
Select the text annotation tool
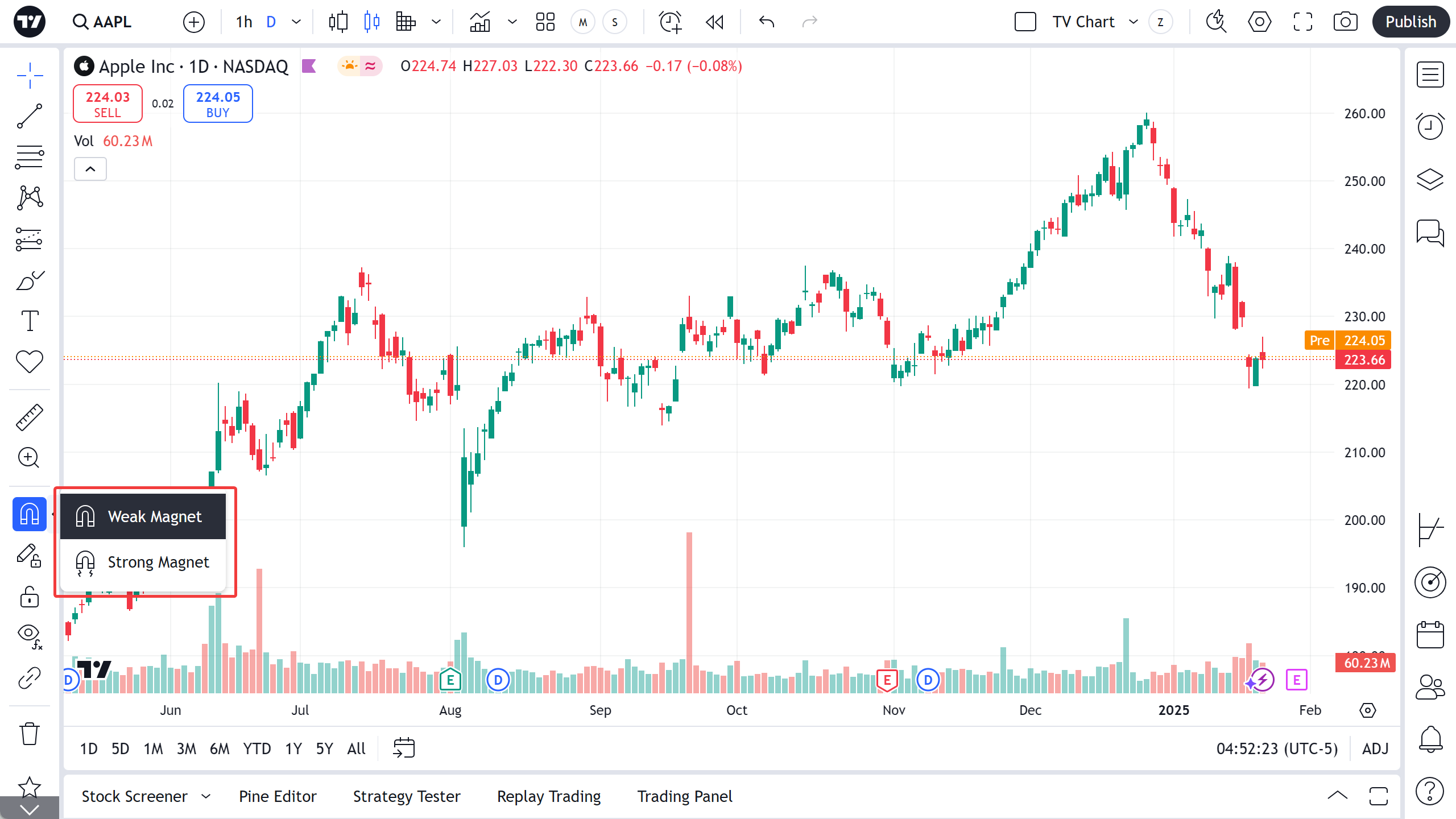29,321
